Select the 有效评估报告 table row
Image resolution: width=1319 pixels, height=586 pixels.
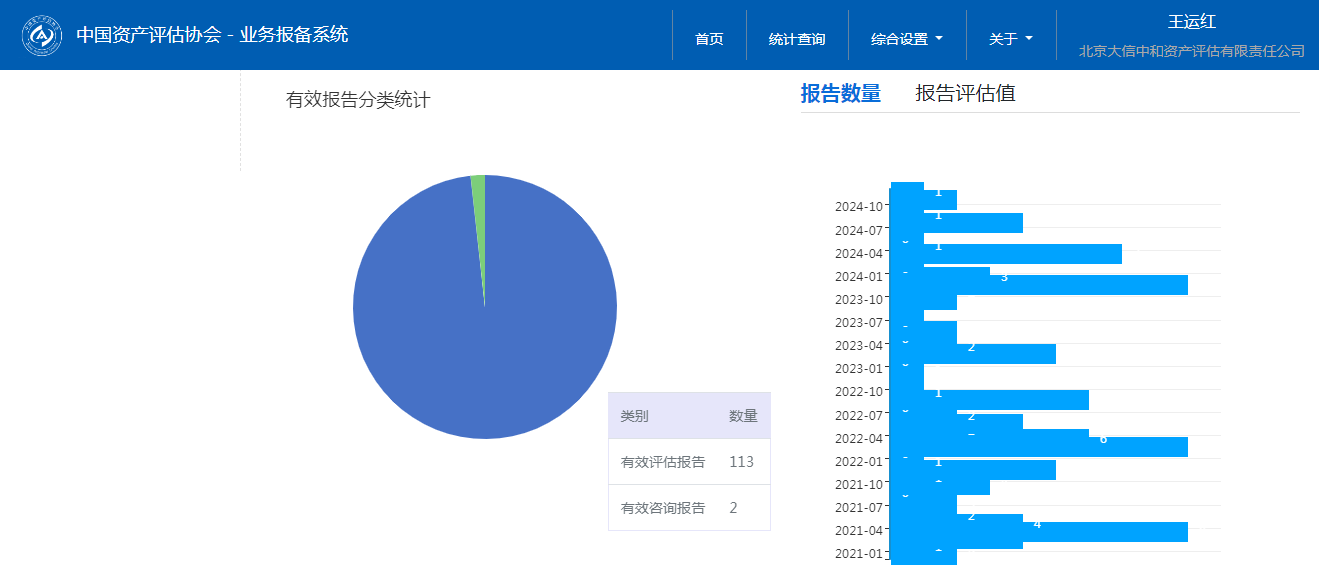click(688, 462)
